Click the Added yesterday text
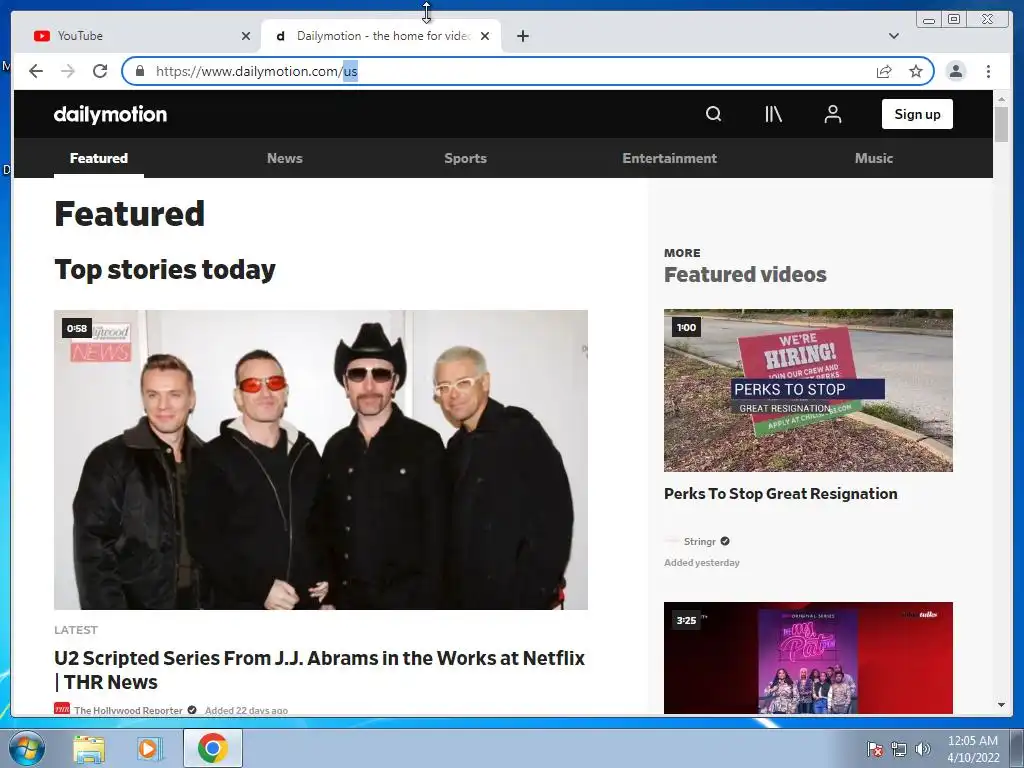Image resolution: width=1024 pixels, height=768 pixels. 702,563
